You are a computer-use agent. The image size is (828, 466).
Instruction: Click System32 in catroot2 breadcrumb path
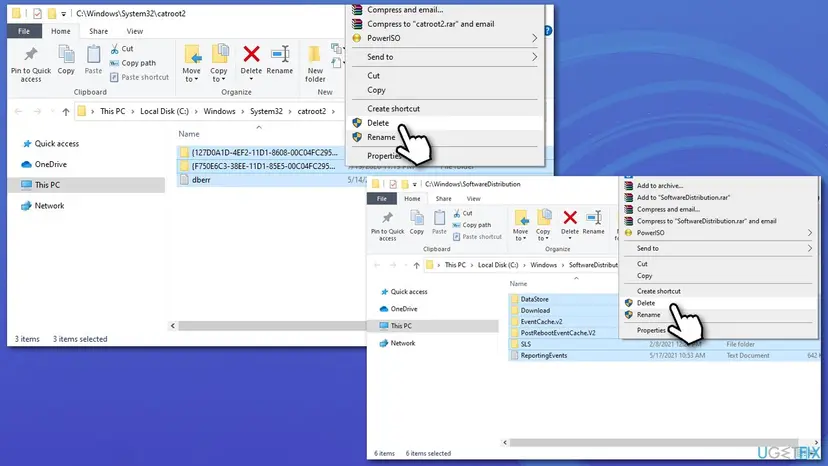(x=266, y=111)
